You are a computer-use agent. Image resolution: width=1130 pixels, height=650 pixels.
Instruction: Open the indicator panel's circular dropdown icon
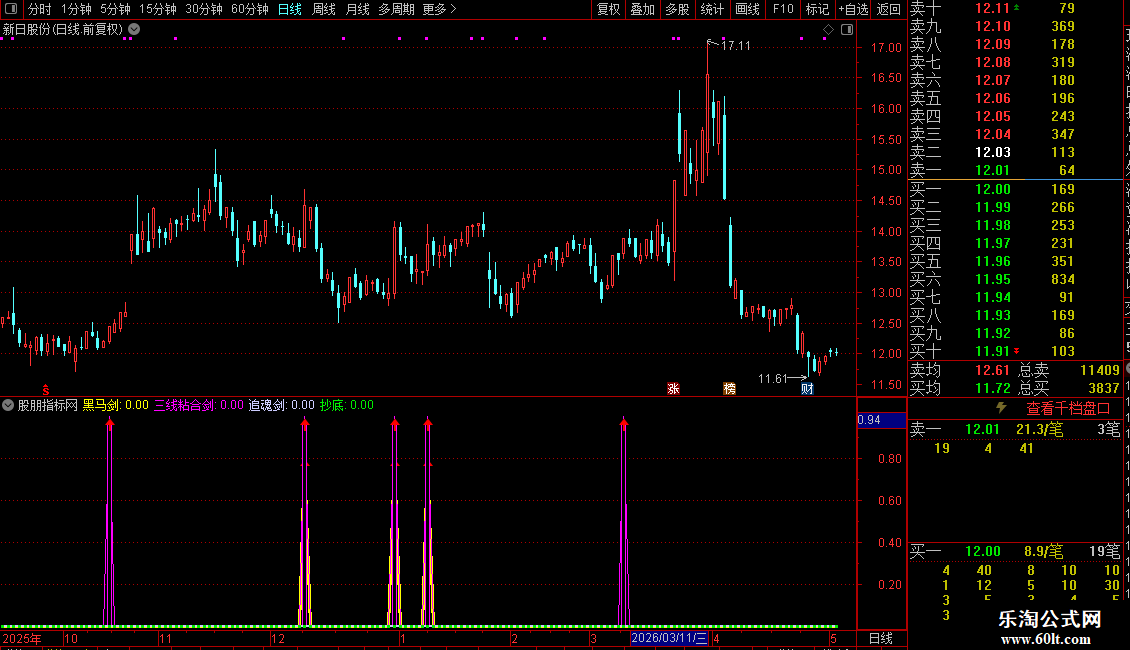pyautogui.click(x=8, y=405)
